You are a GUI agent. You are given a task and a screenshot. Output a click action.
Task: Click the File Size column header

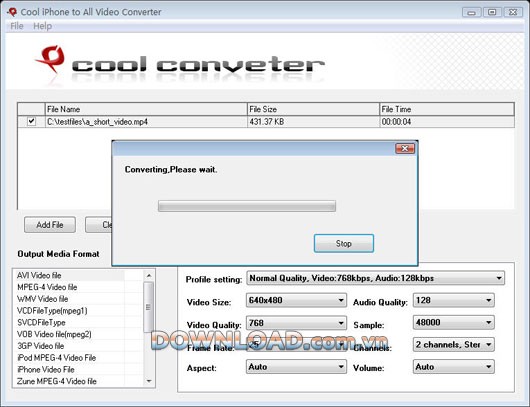313,109
